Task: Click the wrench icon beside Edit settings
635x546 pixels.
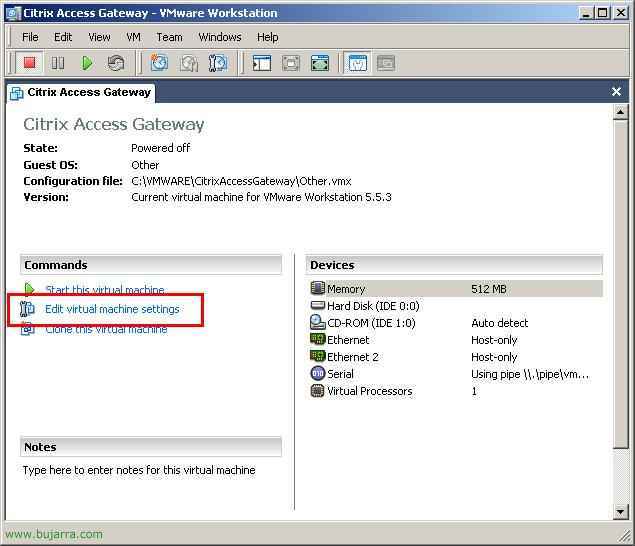Action: click(27, 309)
